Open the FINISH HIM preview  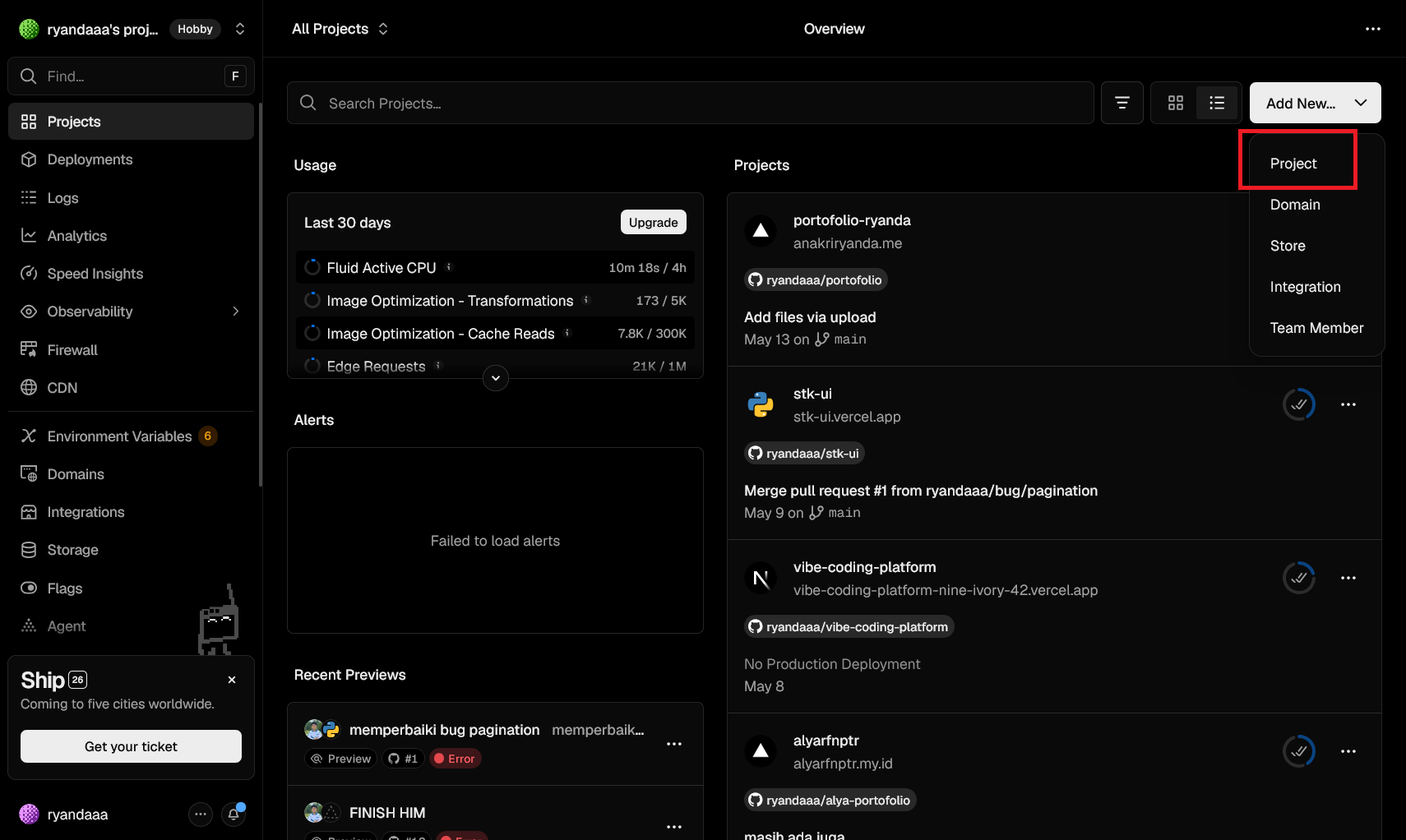387,813
